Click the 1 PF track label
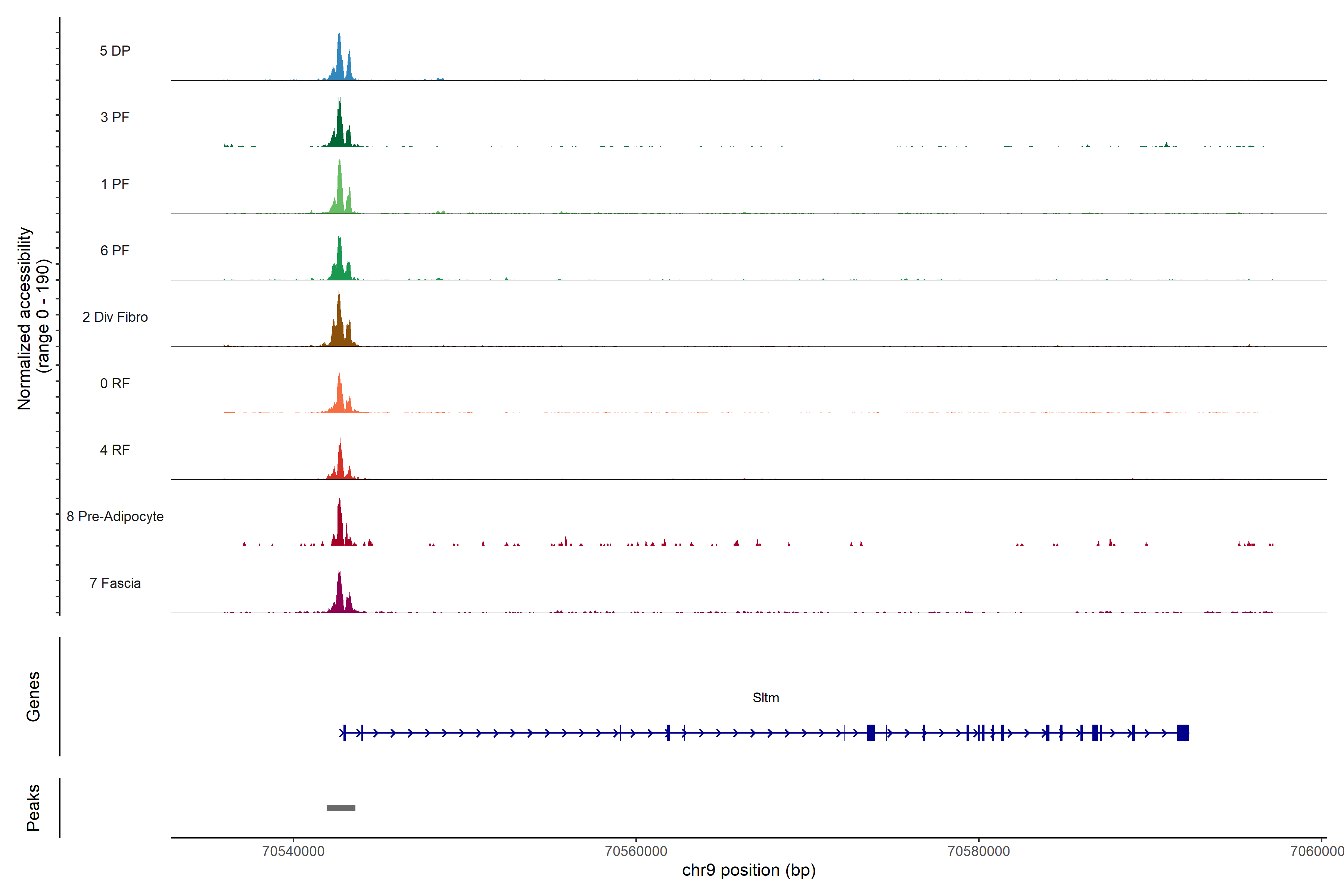The image size is (1344, 896). [115, 184]
